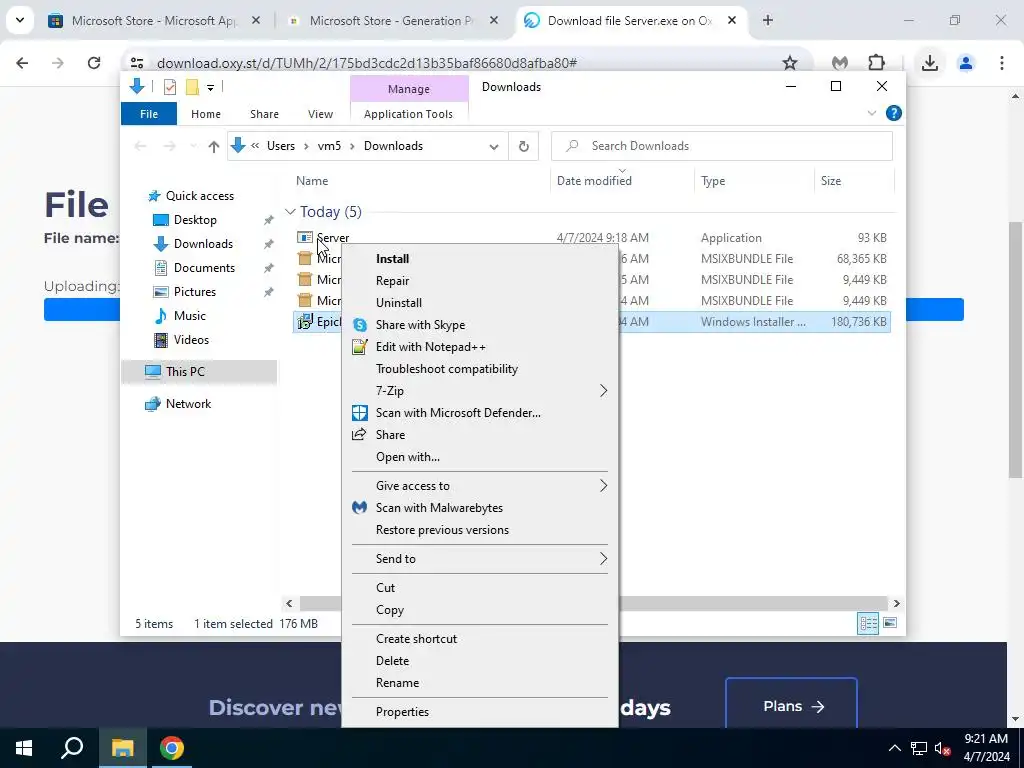The image size is (1024, 768).
Task: Click the Refresh button in Explorer address bar
Action: pos(524,146)
